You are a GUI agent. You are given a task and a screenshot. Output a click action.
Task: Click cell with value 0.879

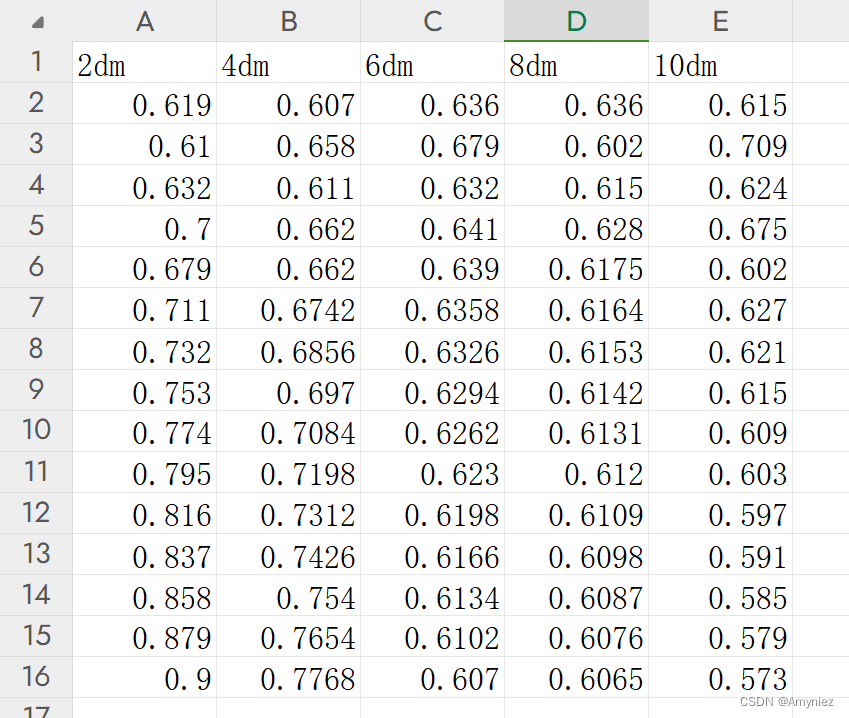(144, 636)
